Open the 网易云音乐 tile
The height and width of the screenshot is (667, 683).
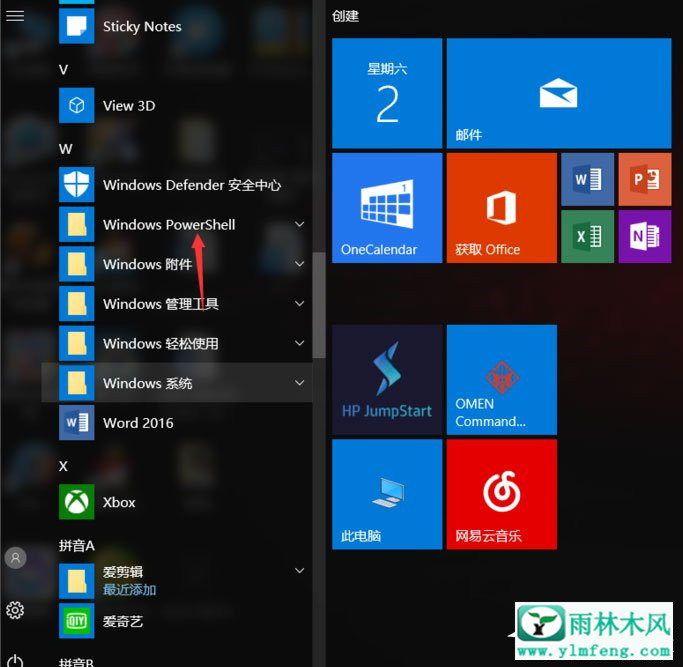click(501, 494)
